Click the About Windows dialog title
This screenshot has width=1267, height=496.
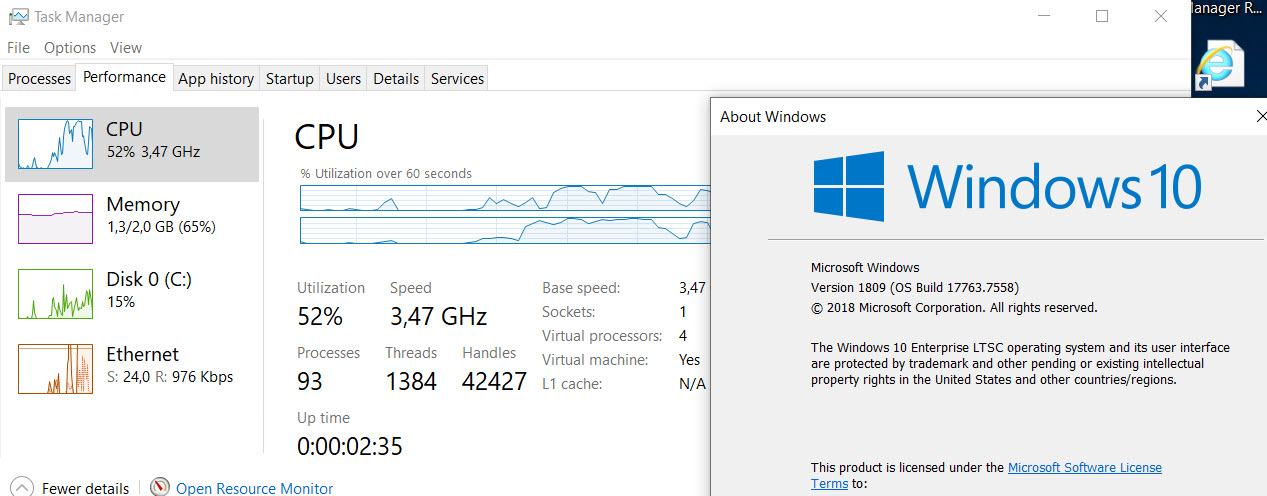(773, 117)
